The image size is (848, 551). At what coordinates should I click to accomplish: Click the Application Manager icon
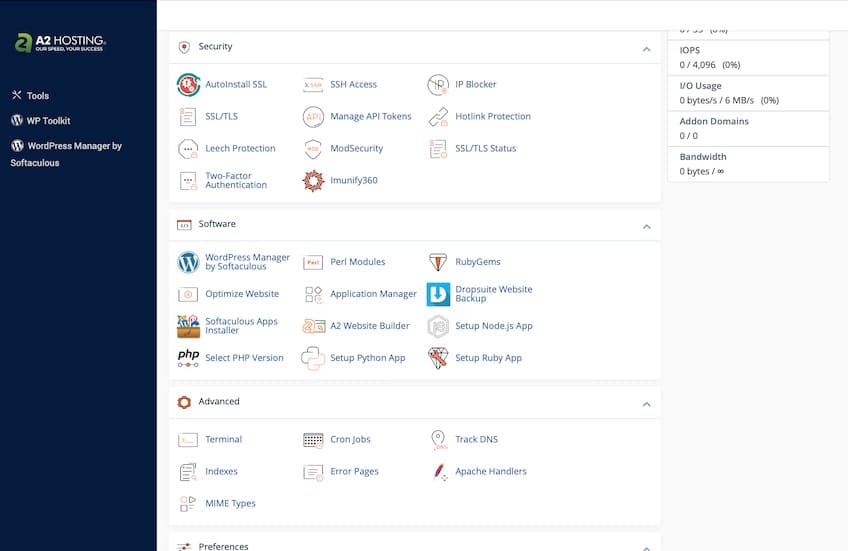(x=313, y=294)
